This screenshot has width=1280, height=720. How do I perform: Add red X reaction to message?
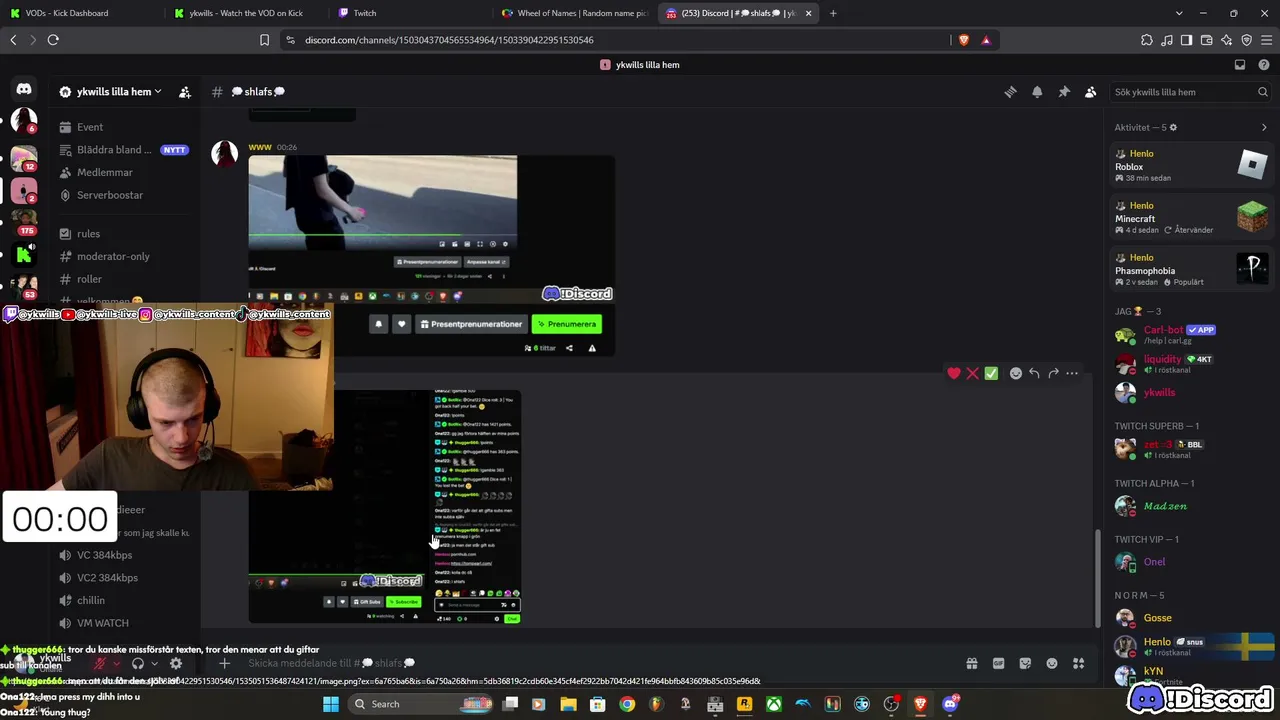(972, 373)
